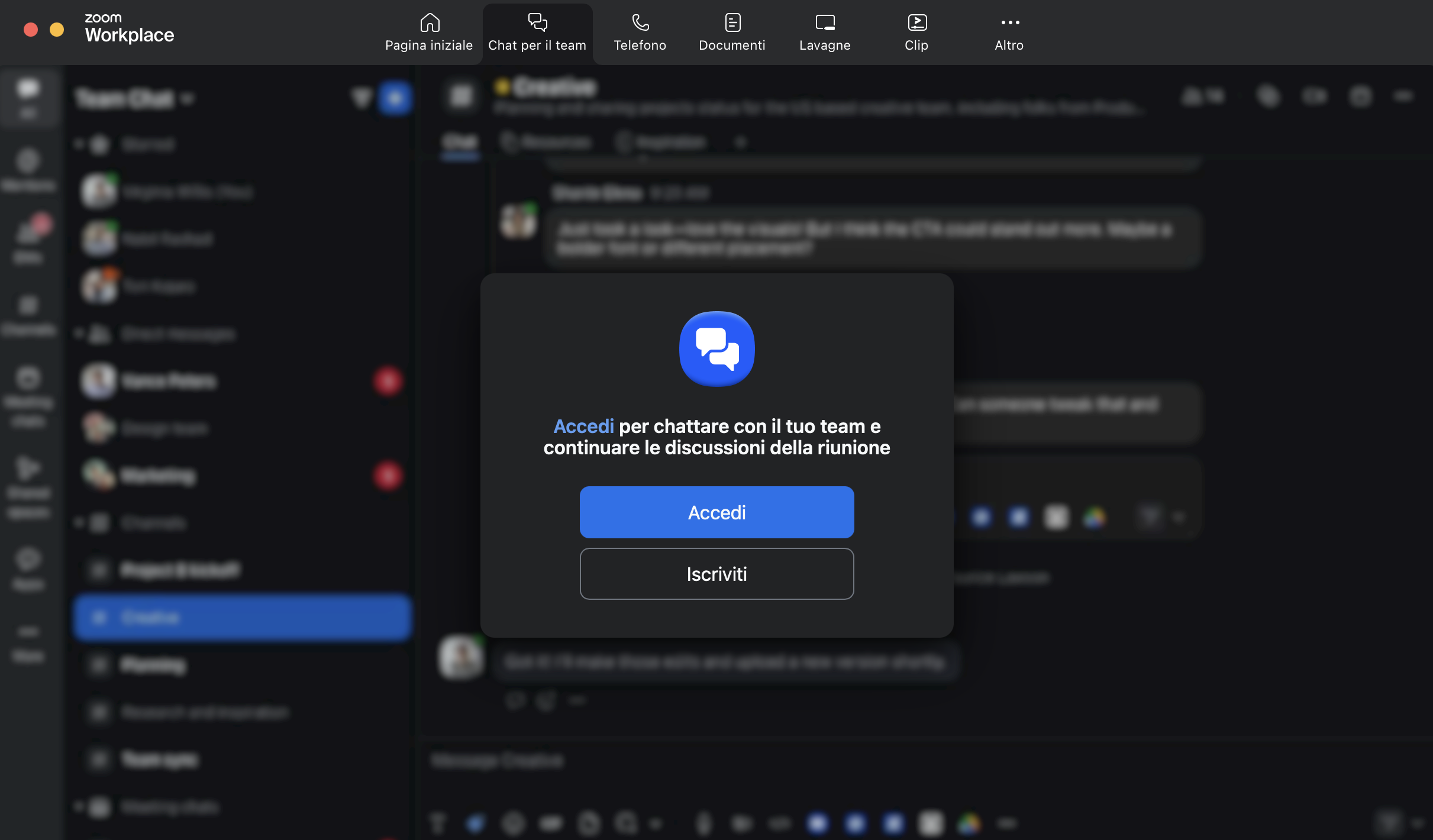Click the Accedi link in dialog text

coord(583,426)
